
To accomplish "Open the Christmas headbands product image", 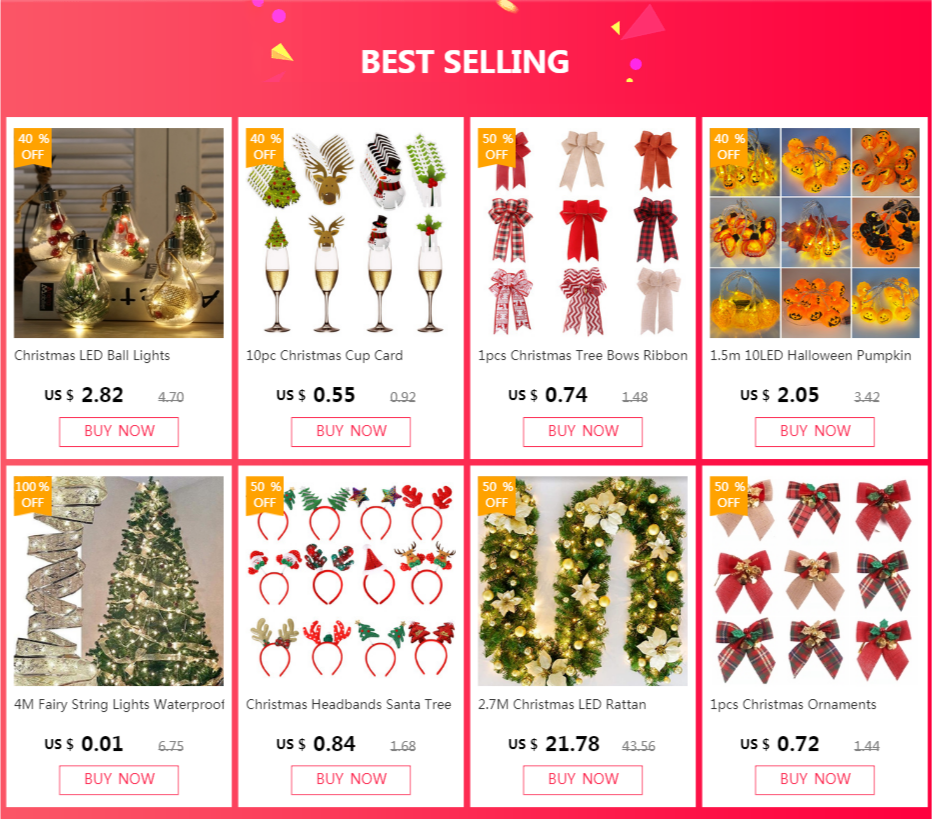I will point(351,581).
